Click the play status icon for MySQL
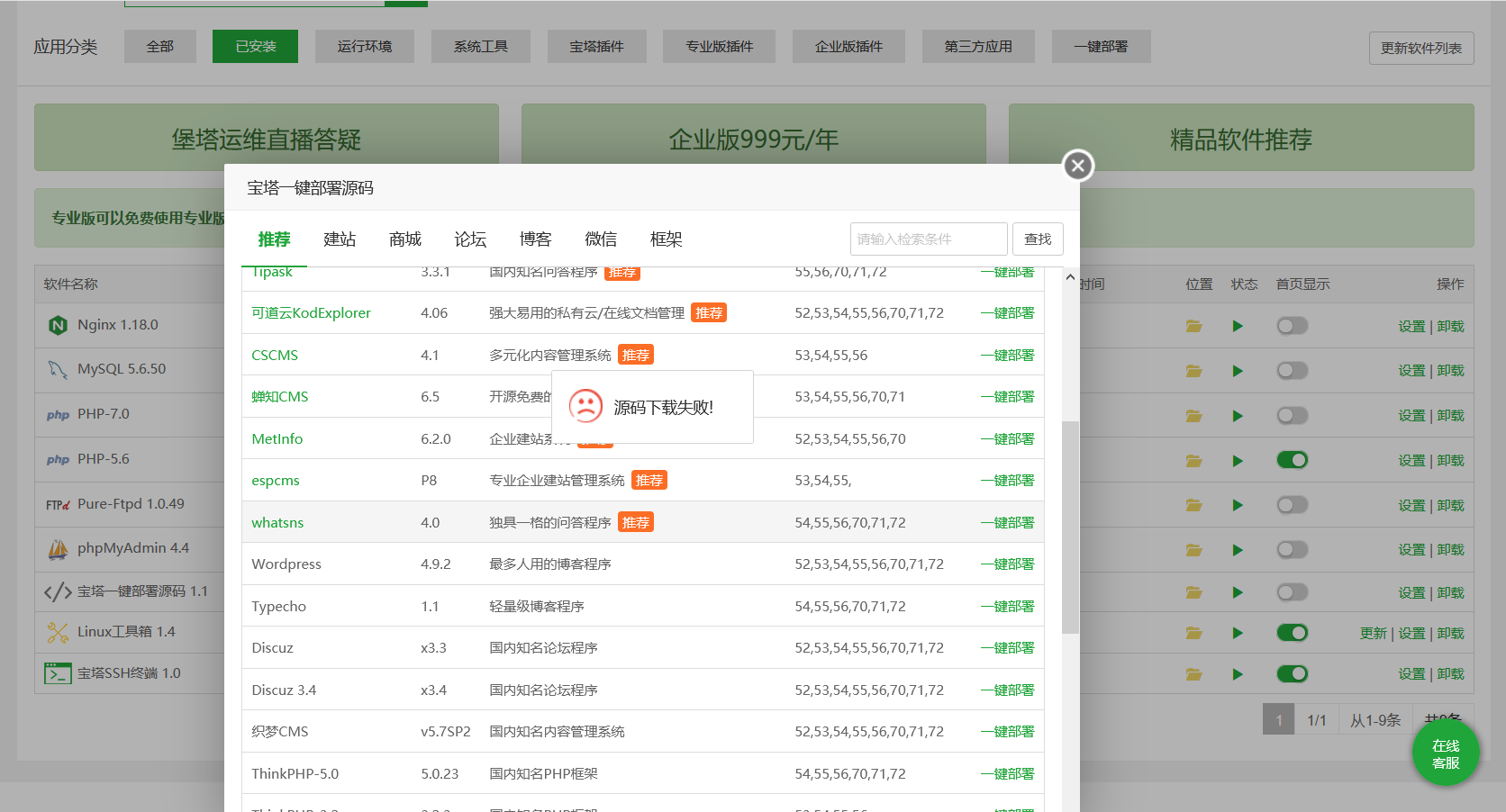This screenshot has width=1506, height=812. click(x=1238, y=371)
